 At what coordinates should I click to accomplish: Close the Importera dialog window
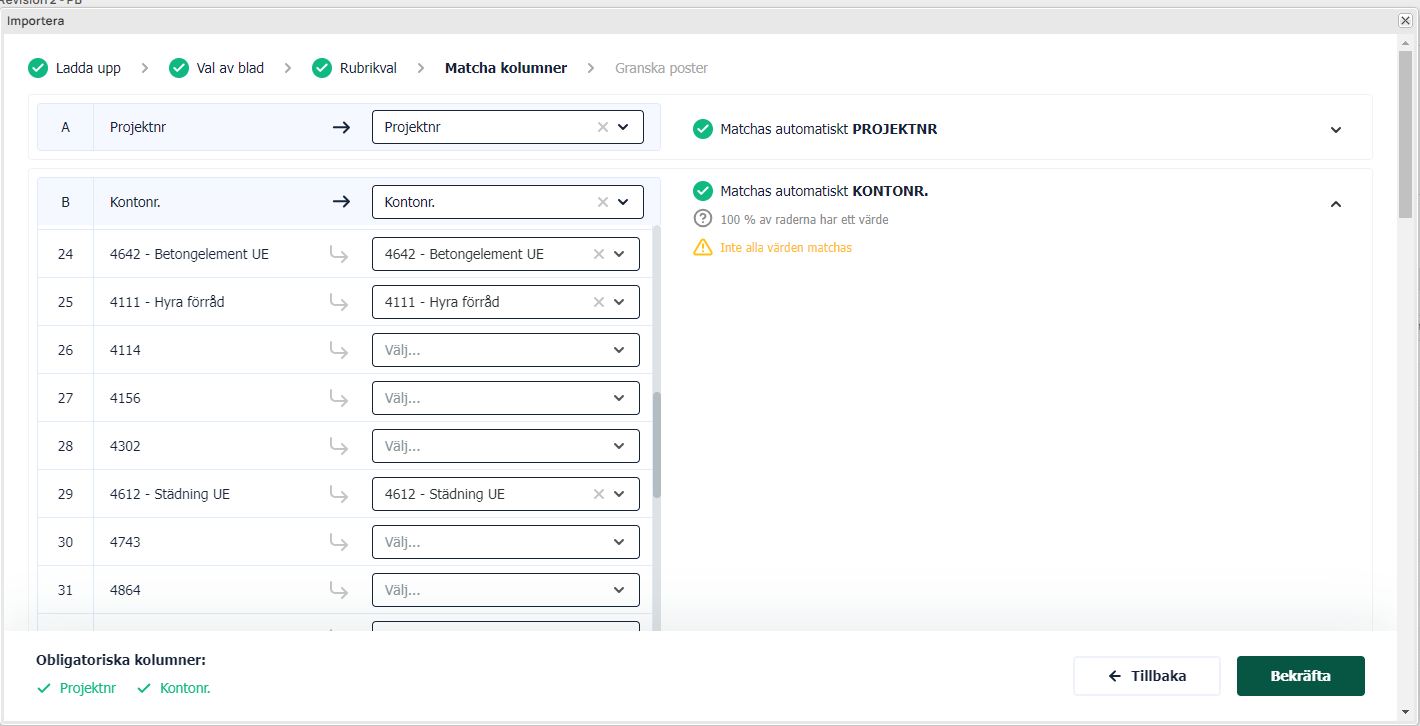click(1404, 20)
